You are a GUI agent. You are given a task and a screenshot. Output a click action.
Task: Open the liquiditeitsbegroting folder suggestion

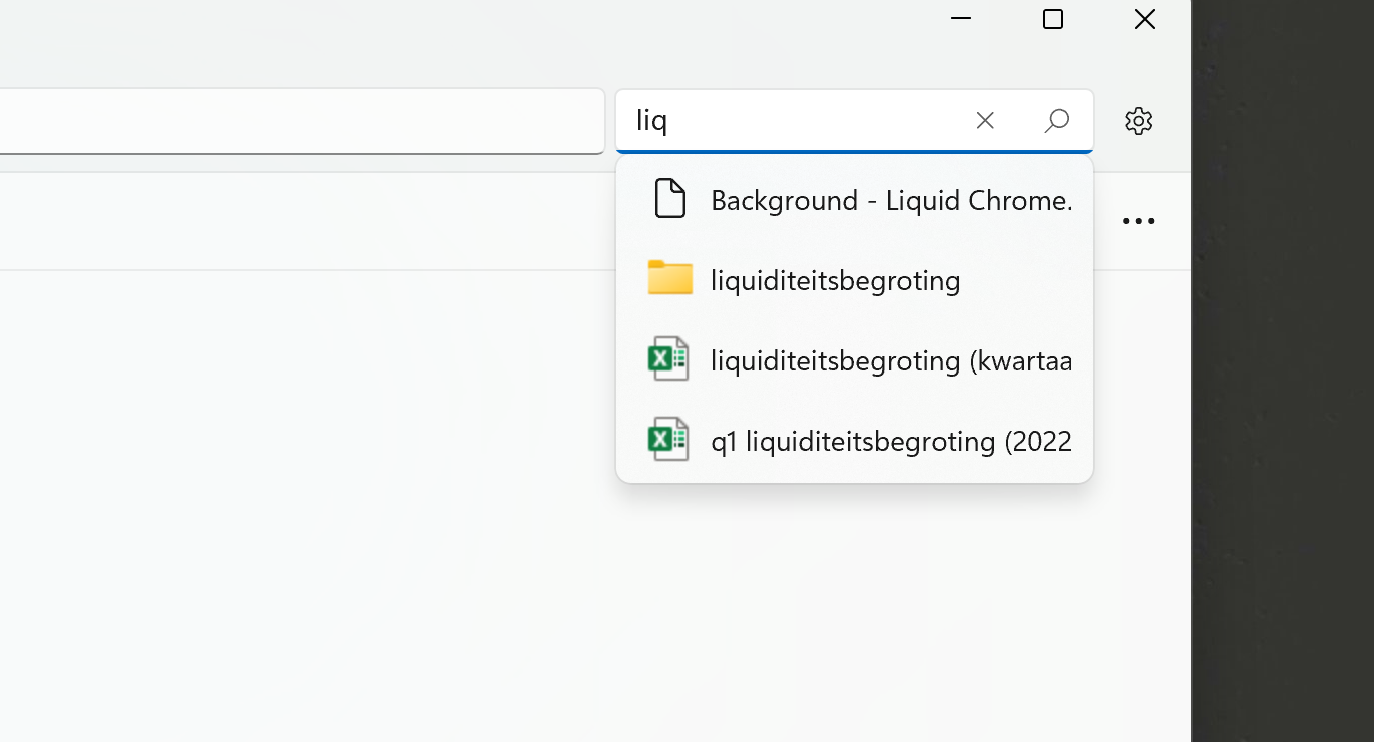point(835,280)
